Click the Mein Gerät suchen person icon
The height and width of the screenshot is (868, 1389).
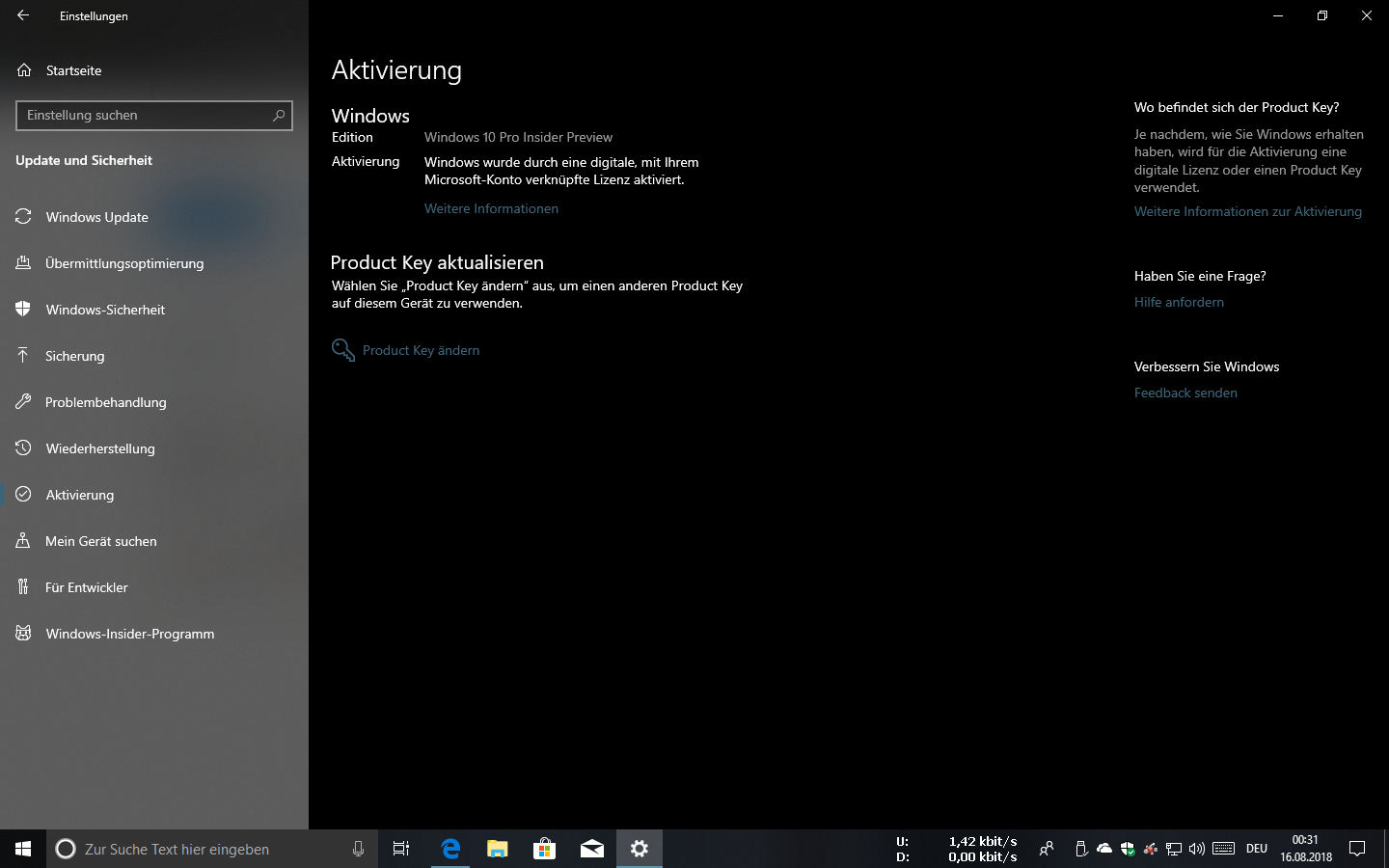point(23,540)
